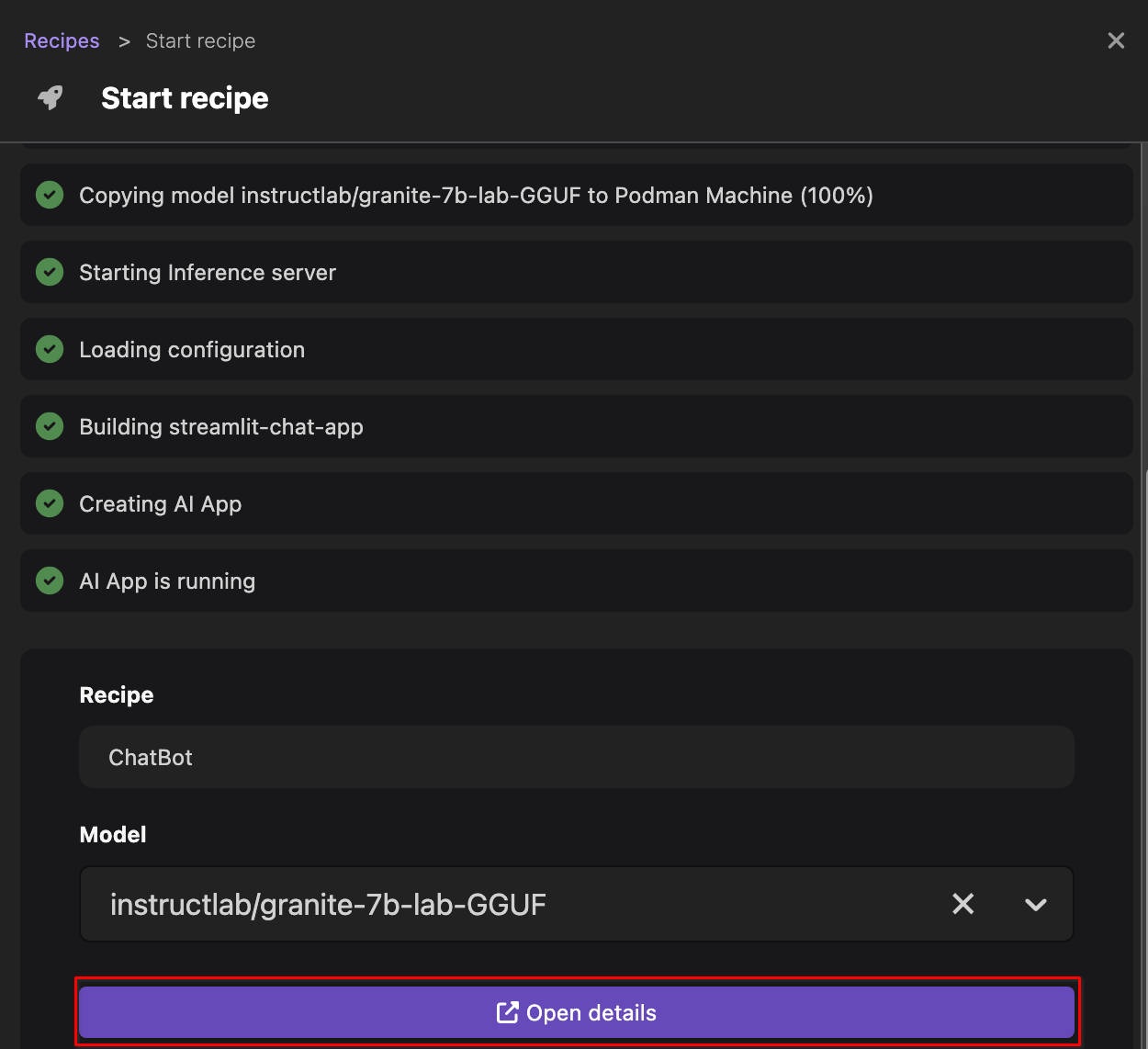Click external-link icon in Open details
The image size is (1148, 1049).
pyautogui.click(x=507, y=1012)
